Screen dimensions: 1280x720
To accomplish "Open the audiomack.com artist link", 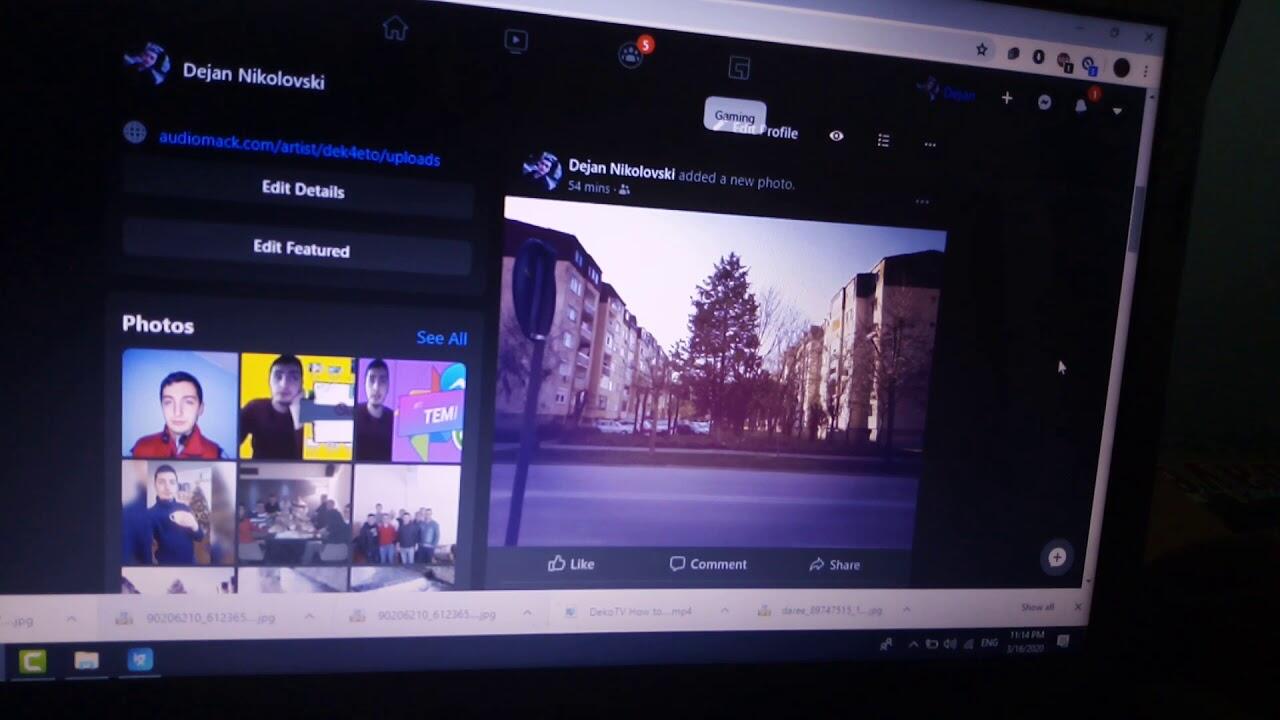I will click(x=299, y=149).
